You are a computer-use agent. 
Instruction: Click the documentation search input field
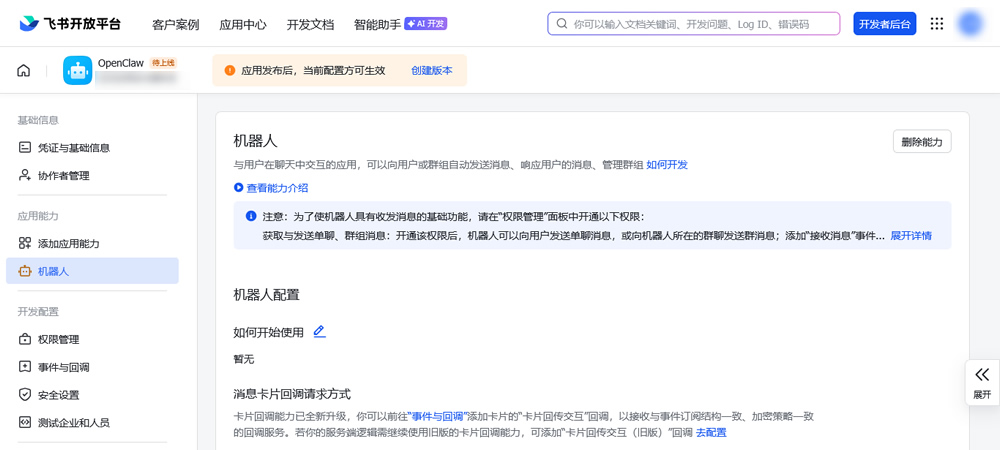700,24
